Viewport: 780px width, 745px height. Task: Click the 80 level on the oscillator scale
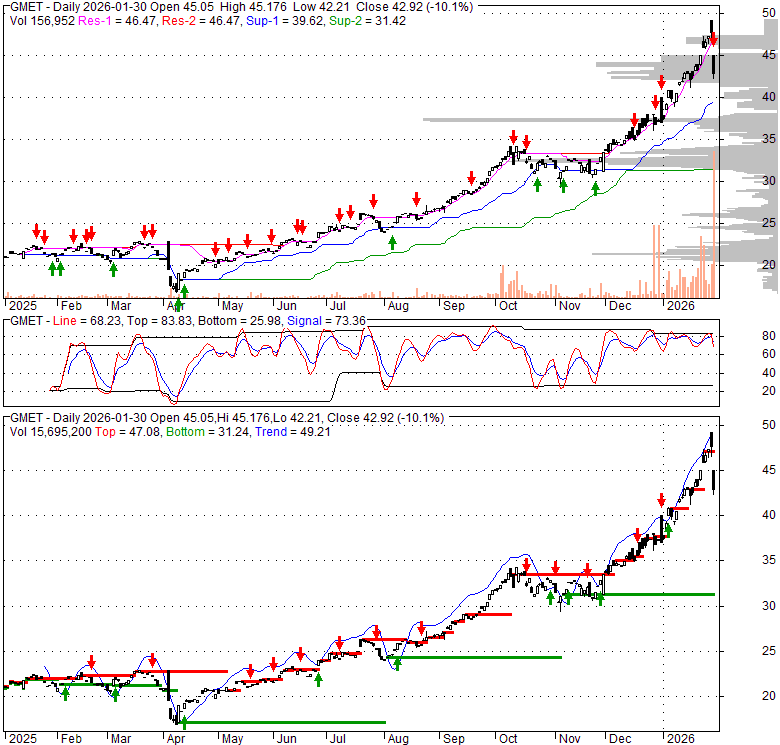pyautogui.click(x=742, y=336)
